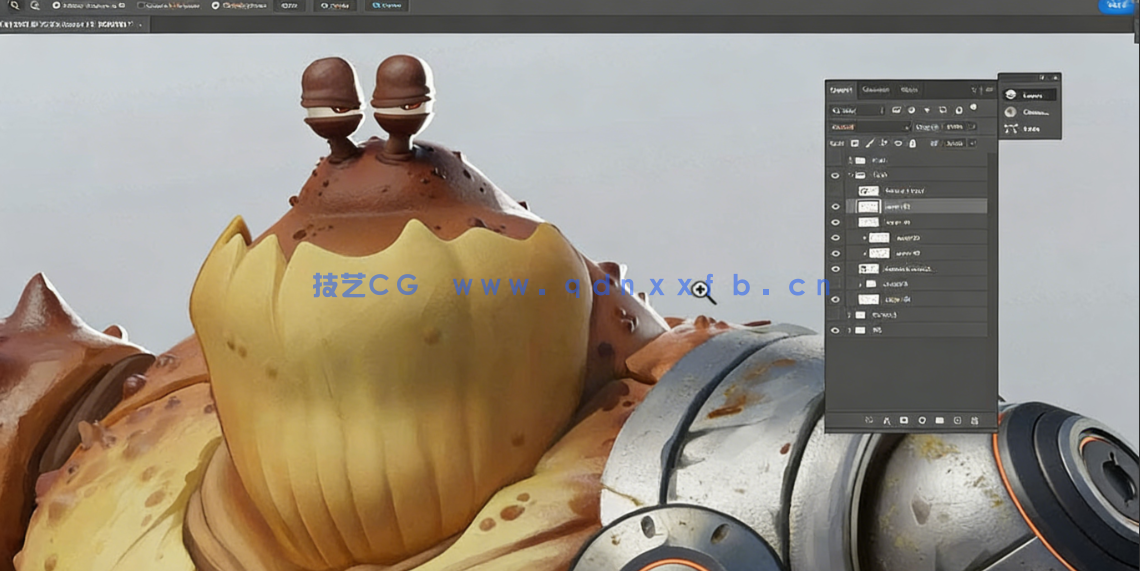This screenshot has width=1140, height=571.
Task: Hide the highlighted selected layer
Action: [835, 207]
